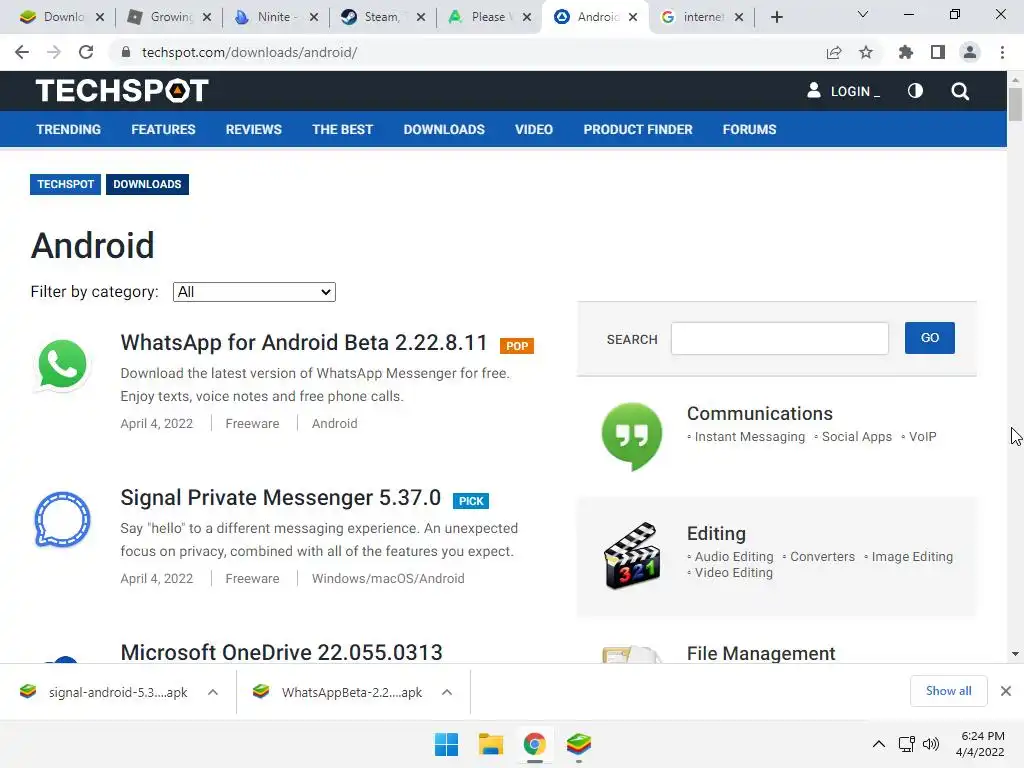Switch to the Please tab
The width and height of the screenshot is (1024, 768).
[x=488, y=17]
